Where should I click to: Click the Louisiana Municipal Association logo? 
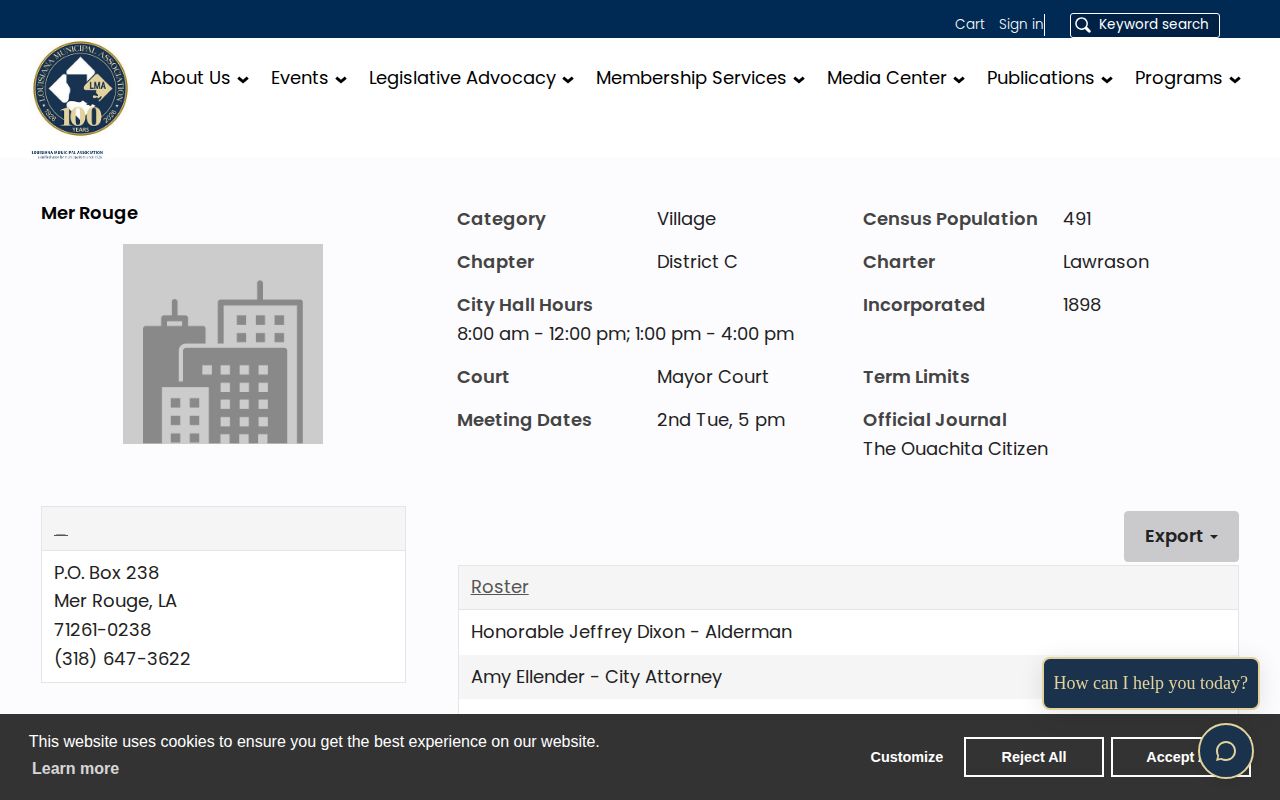pos(80,98)
